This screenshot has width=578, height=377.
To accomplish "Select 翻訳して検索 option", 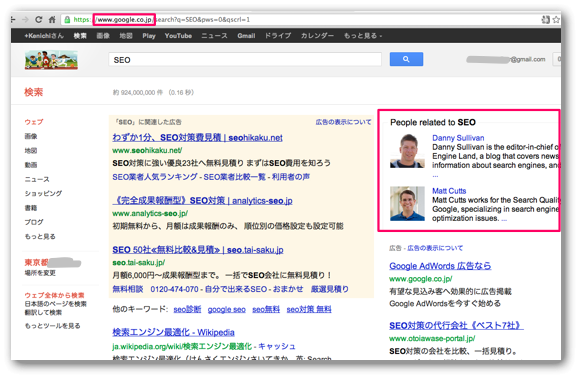I will pyautogui.click(x=43, y=312).
